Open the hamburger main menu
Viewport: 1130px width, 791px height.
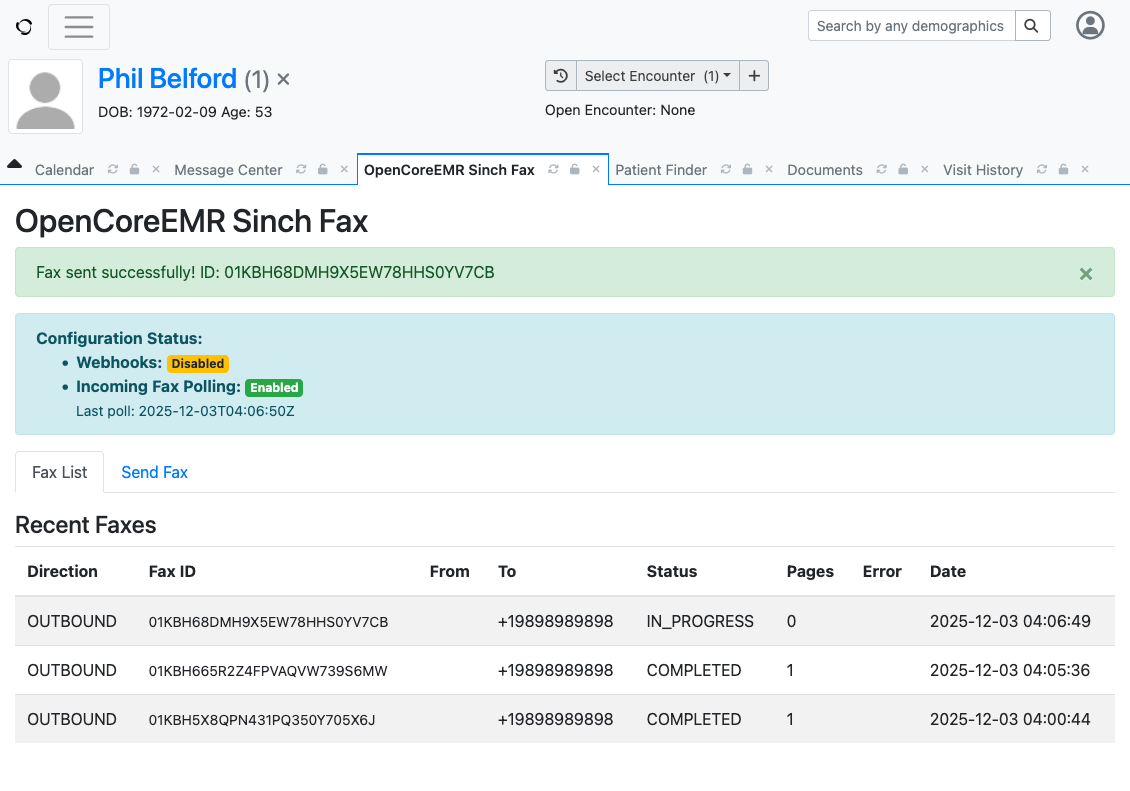[x=79, y=27]
